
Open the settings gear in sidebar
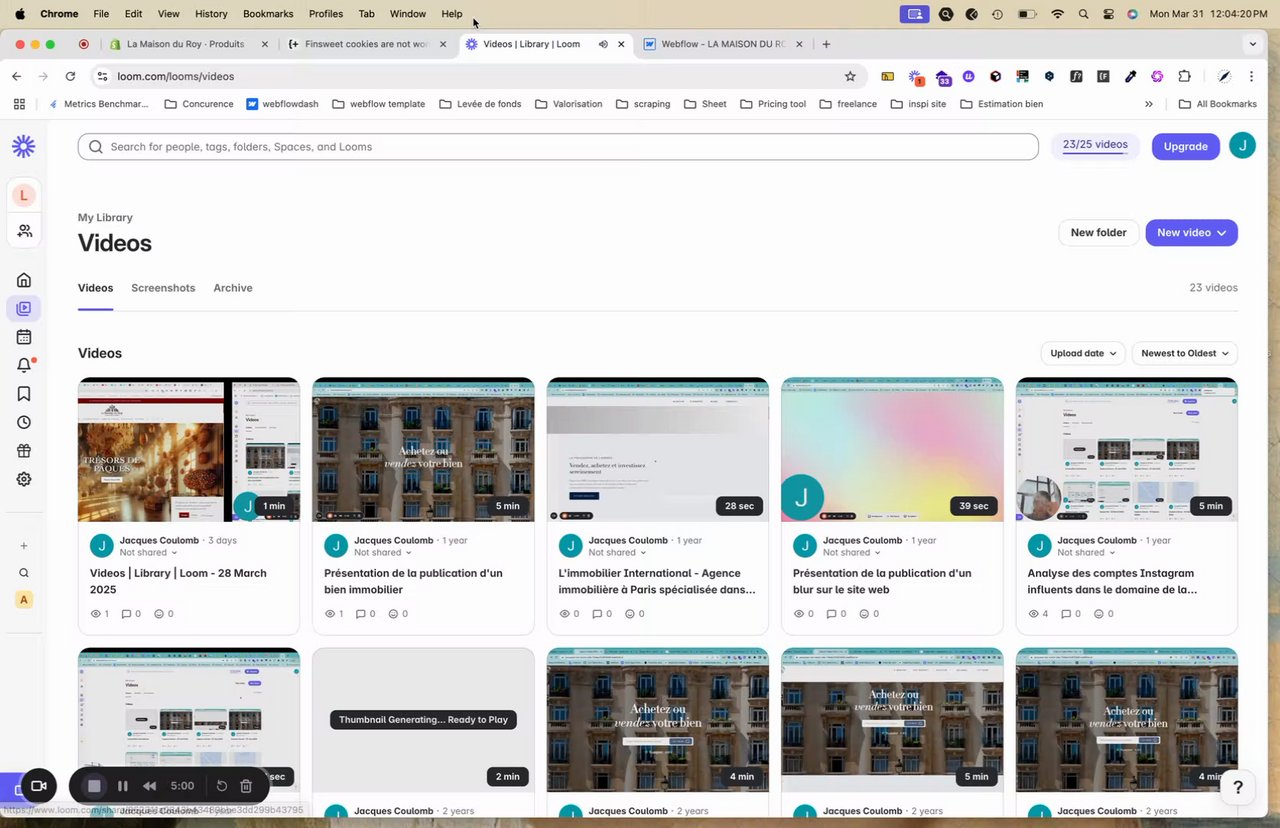pyautogui.click(x=24, y=479)
